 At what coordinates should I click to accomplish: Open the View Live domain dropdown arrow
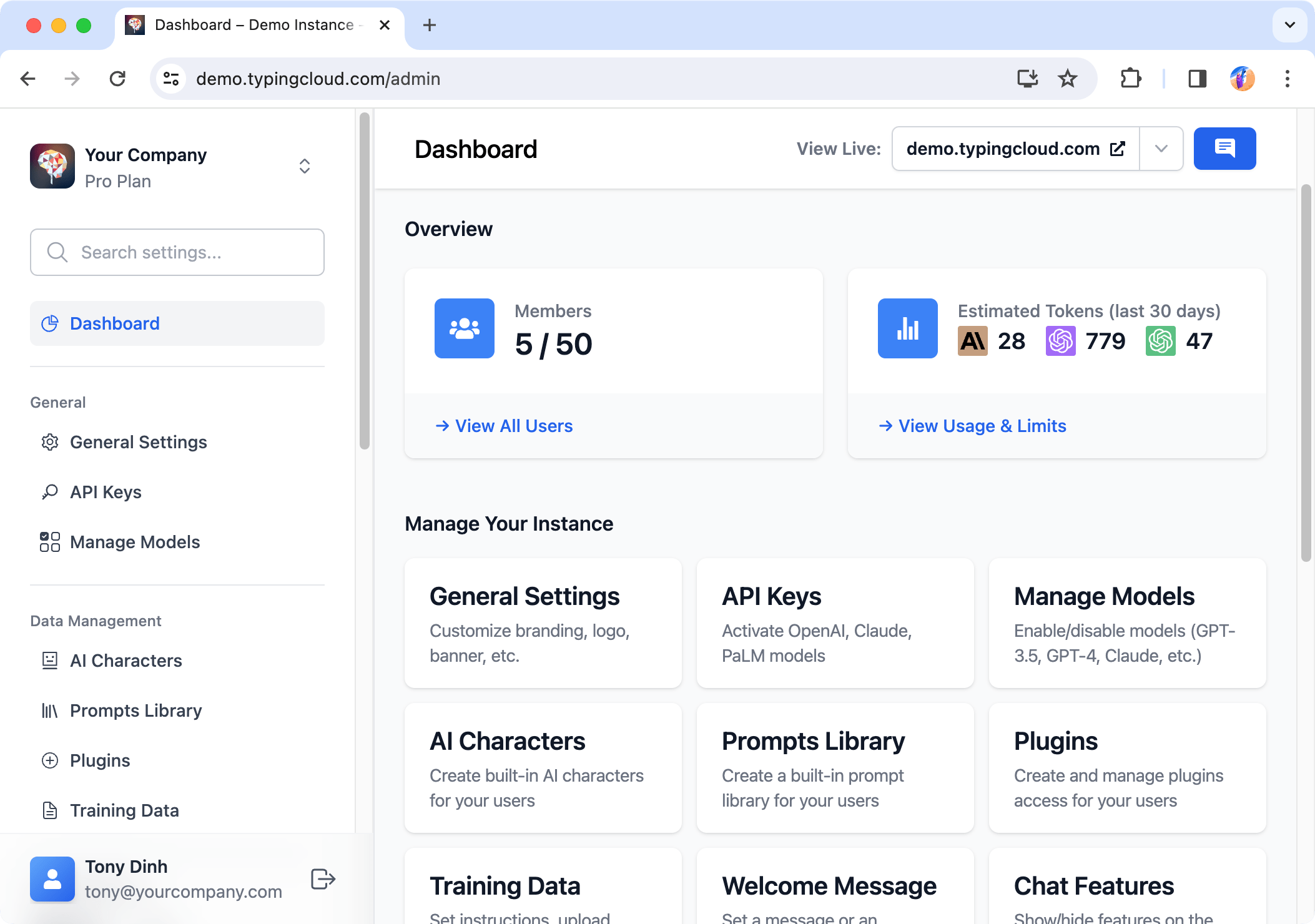(x=1161, y=149)
